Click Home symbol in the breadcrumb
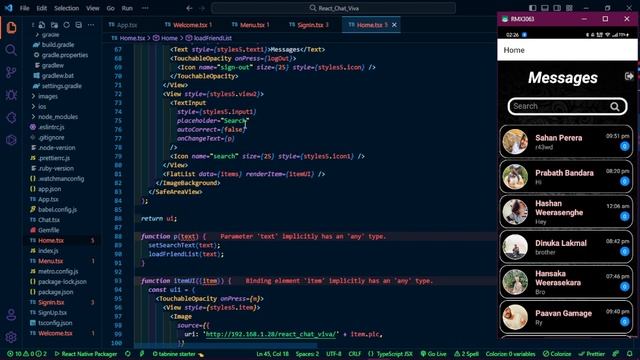Screen dimensions: 640x360 tap(169, 38)
